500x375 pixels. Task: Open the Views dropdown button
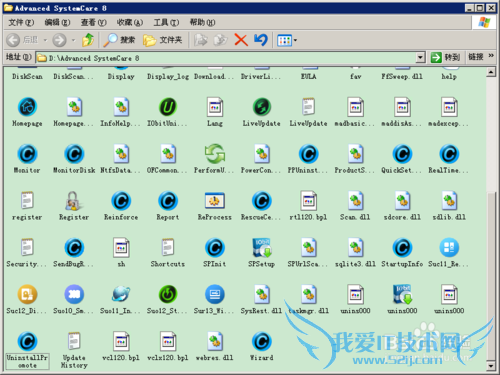pyautogui.click(x=287, y=40)
